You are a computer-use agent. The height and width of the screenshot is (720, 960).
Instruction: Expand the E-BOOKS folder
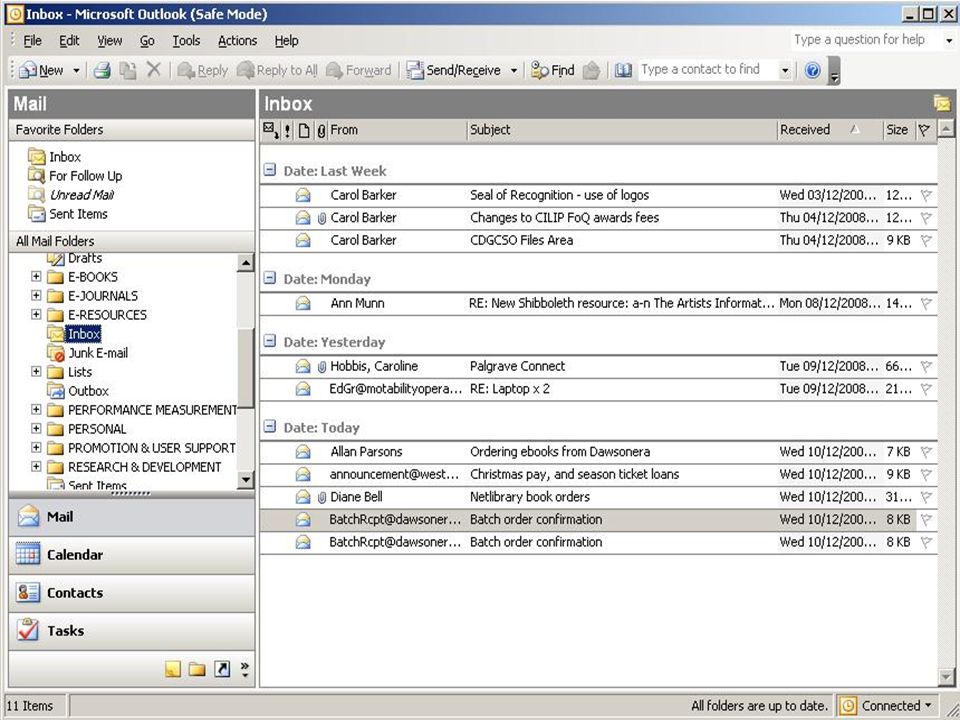tap(36, 277)
